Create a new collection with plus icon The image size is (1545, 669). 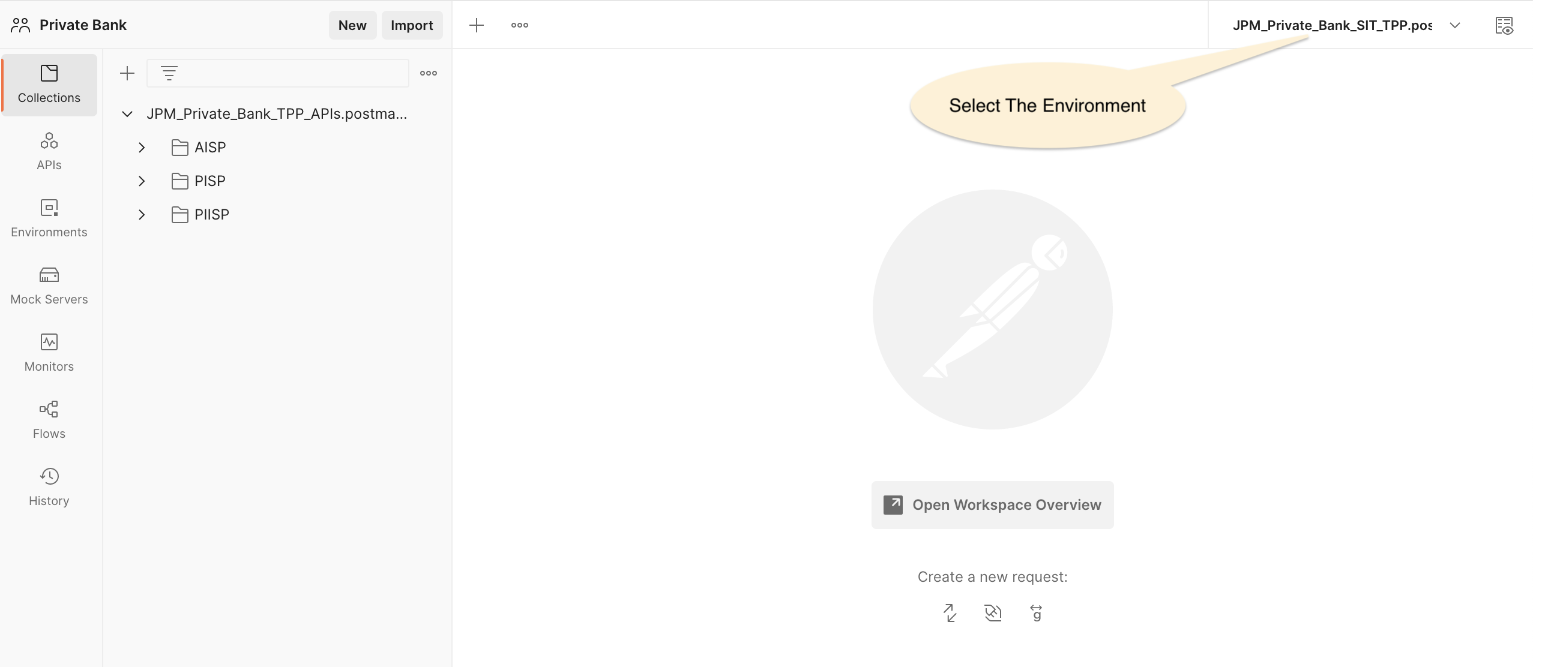pos(127,73)
